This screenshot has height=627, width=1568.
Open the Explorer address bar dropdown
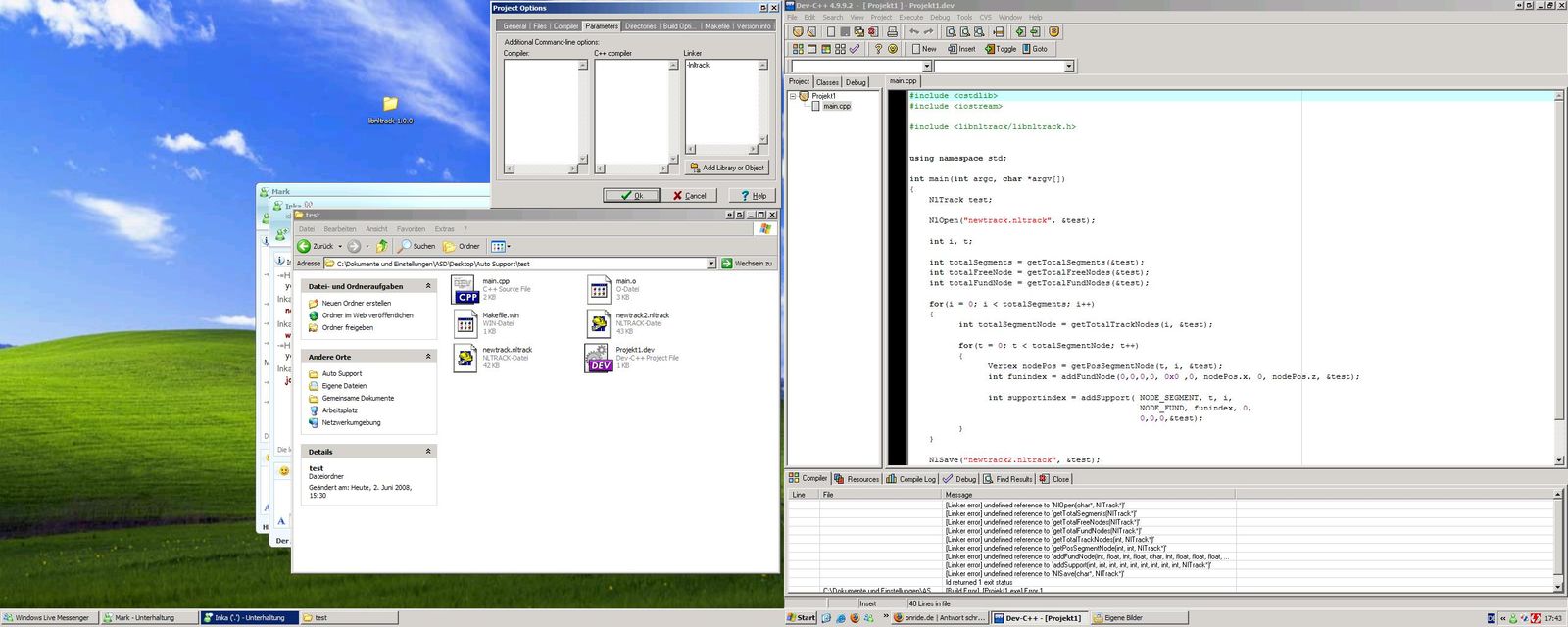(711, 264)
